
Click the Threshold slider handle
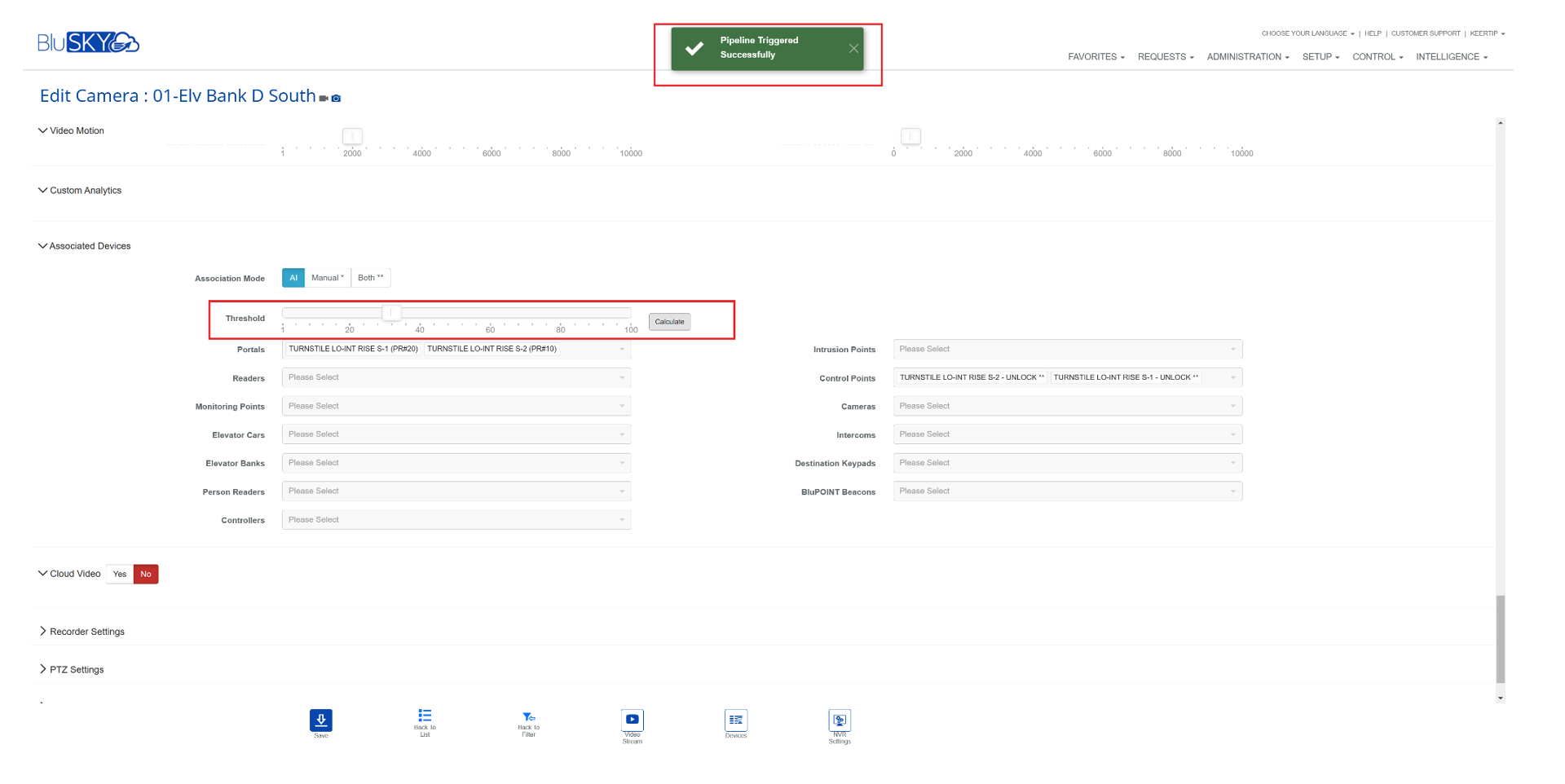pos(391,313)
